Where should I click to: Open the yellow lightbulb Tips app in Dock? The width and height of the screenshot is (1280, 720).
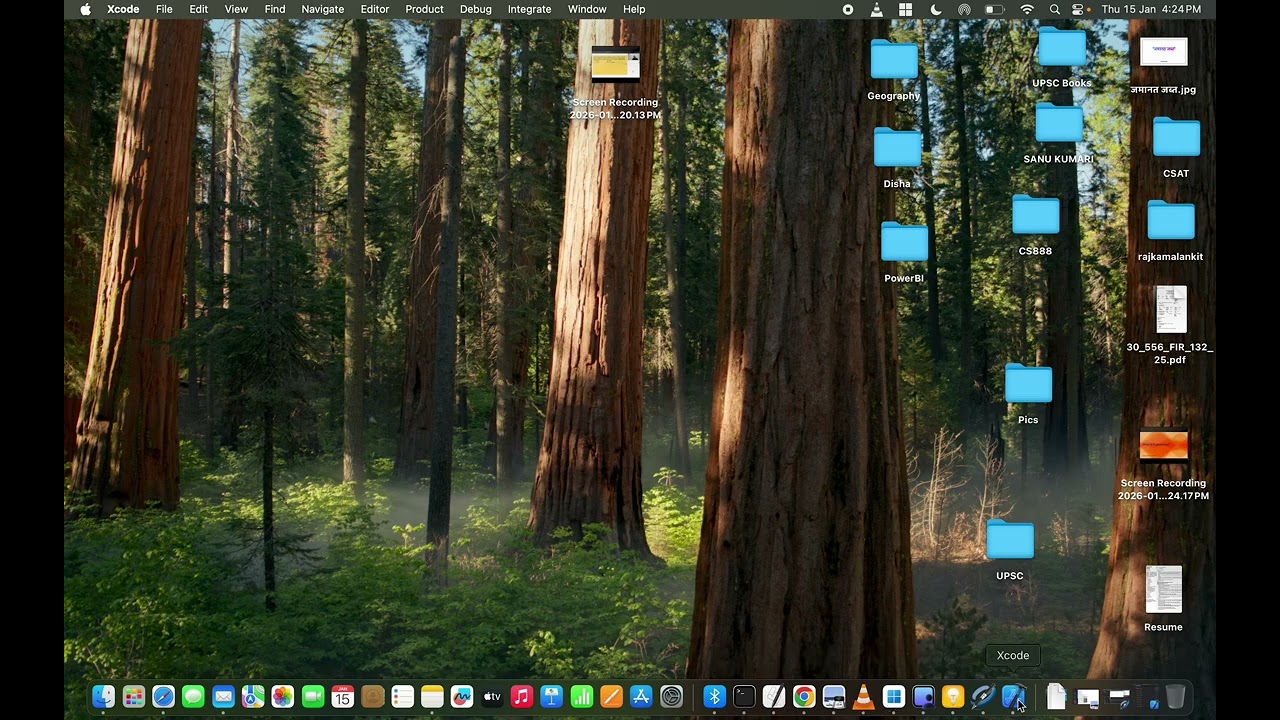953,697
